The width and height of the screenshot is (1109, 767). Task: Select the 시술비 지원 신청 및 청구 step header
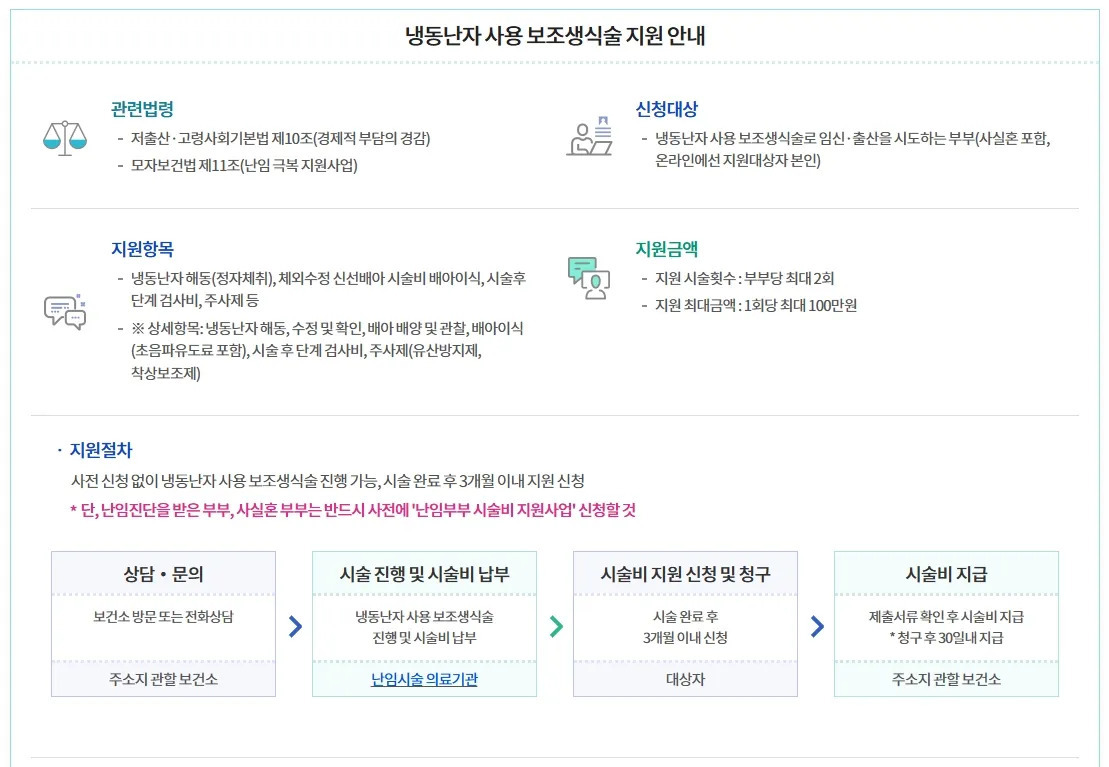point(685,574)
